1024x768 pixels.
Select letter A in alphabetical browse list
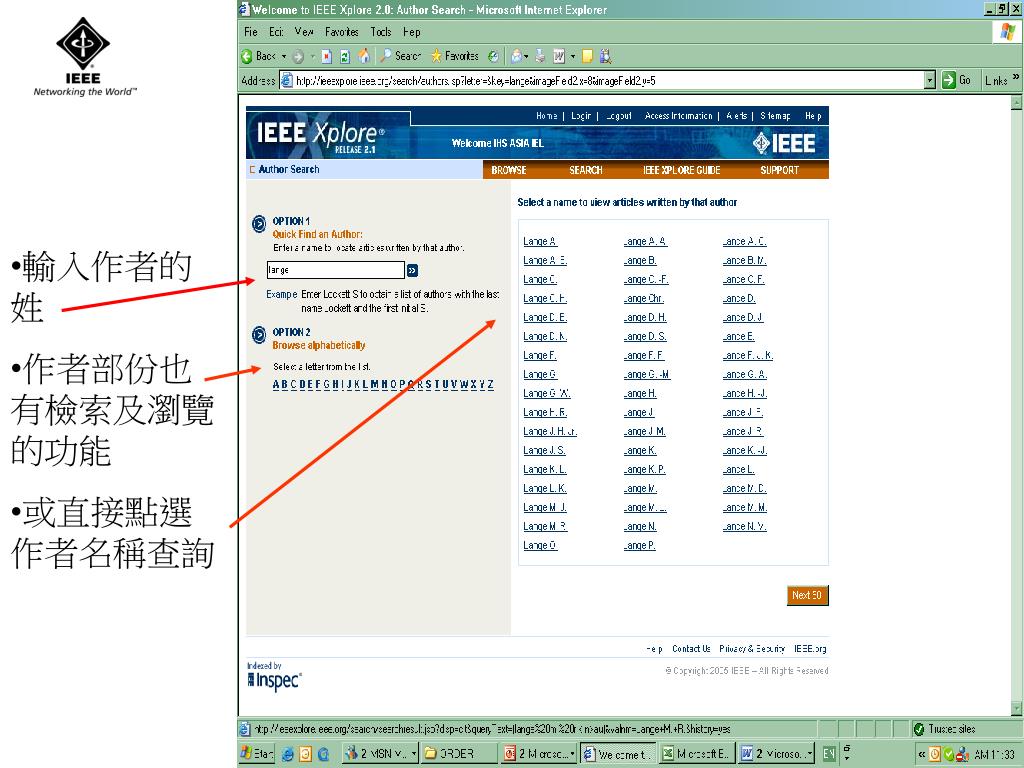point(276,384)
